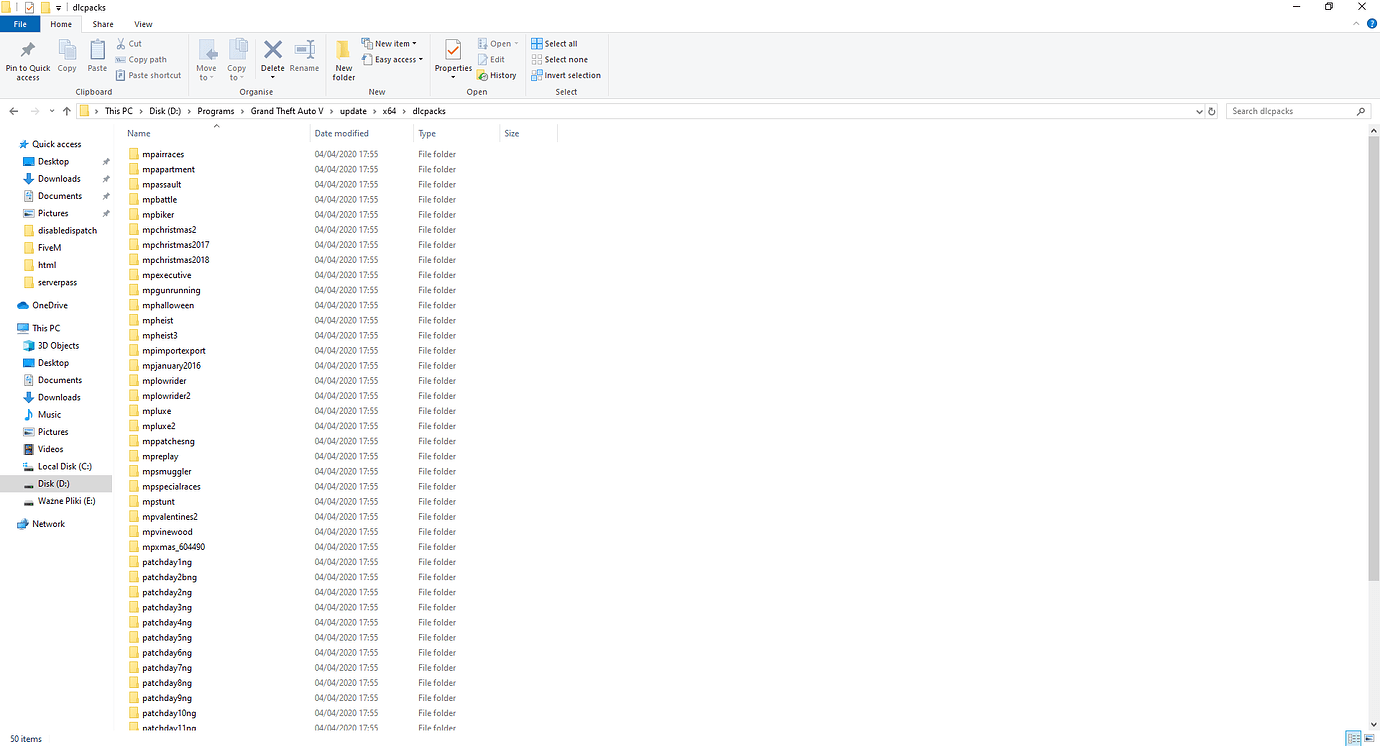Open address bar history dropdown

1199,111
